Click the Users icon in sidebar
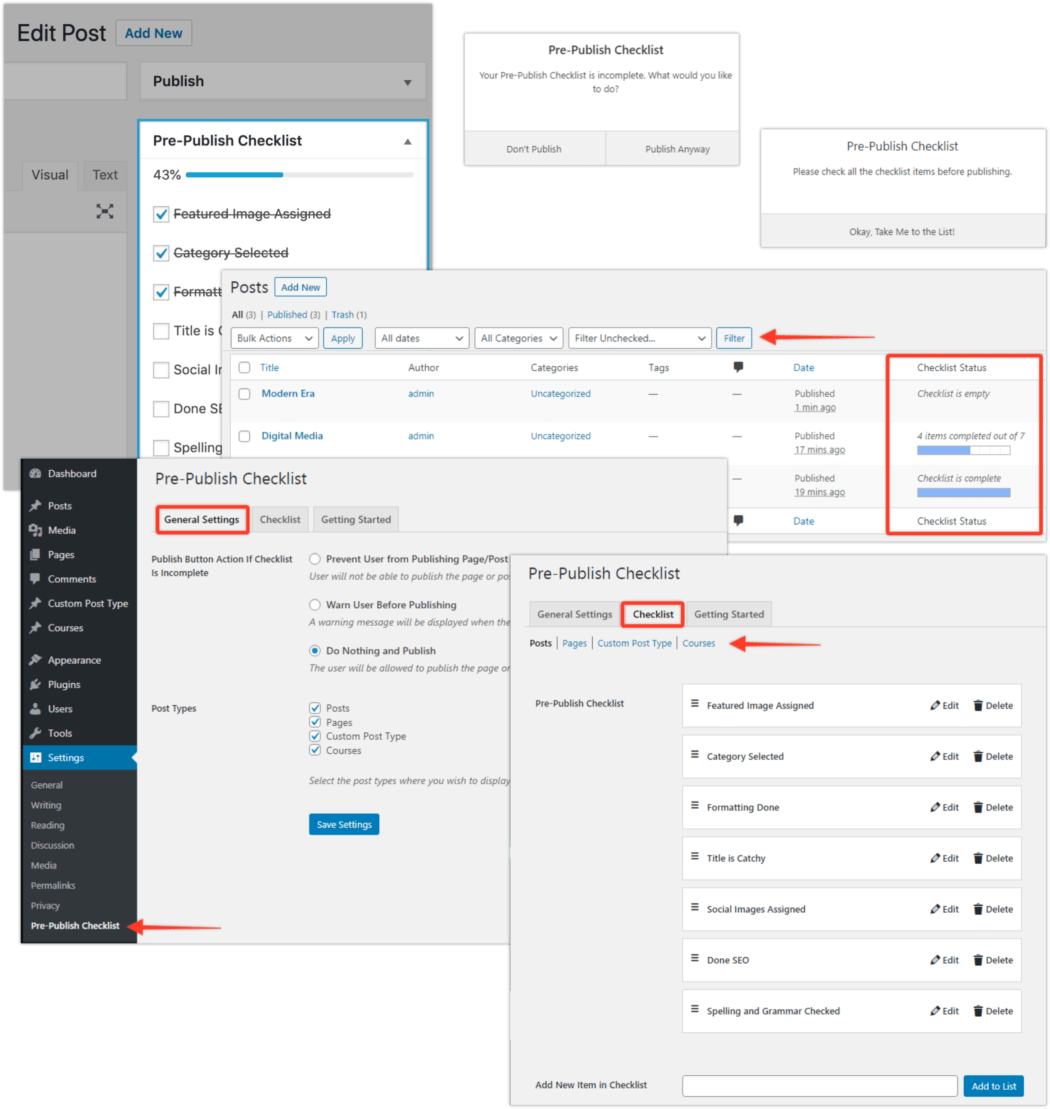 (35, 709)
